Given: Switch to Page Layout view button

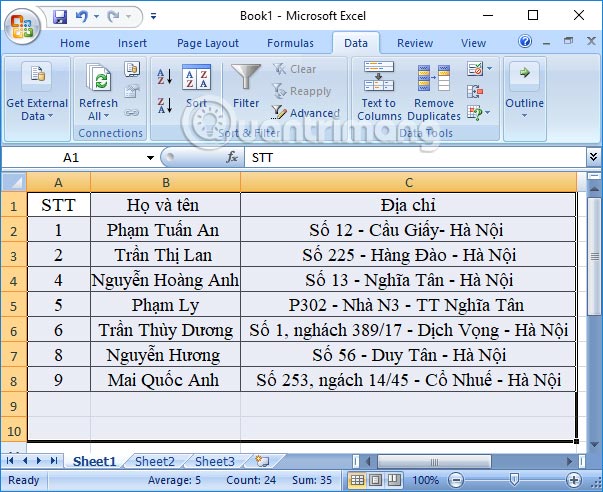Looking at the screenshot, I should pos(376,480).
